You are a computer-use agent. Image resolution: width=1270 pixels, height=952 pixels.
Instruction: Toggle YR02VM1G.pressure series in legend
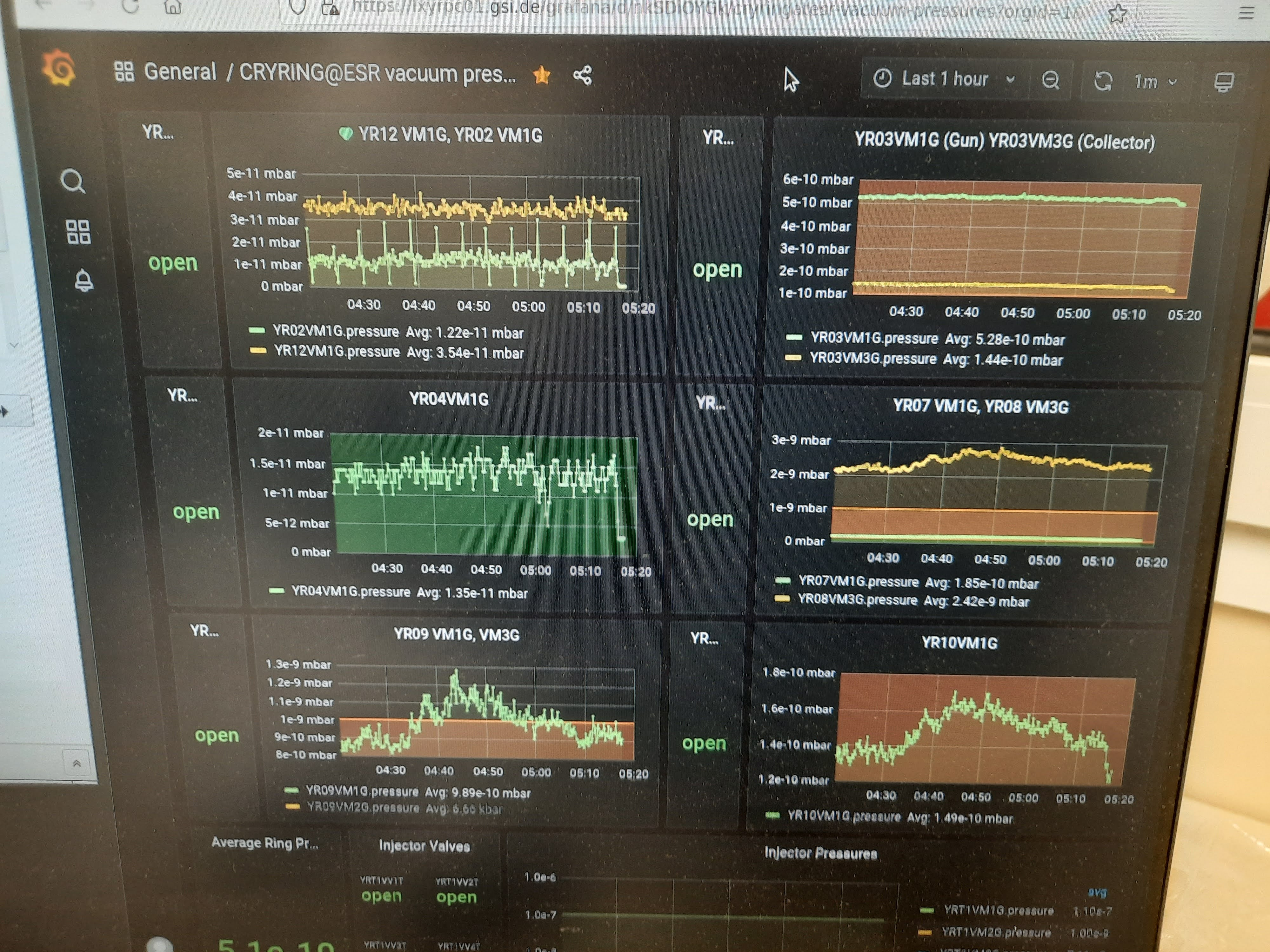pos(335,332)
